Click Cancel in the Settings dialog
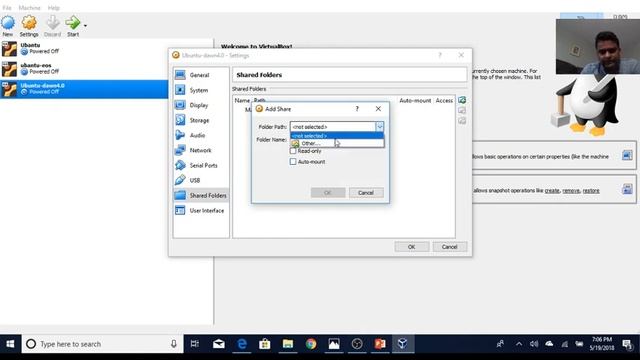The width and height of the screenshot is (640, 360). [449, 247]
